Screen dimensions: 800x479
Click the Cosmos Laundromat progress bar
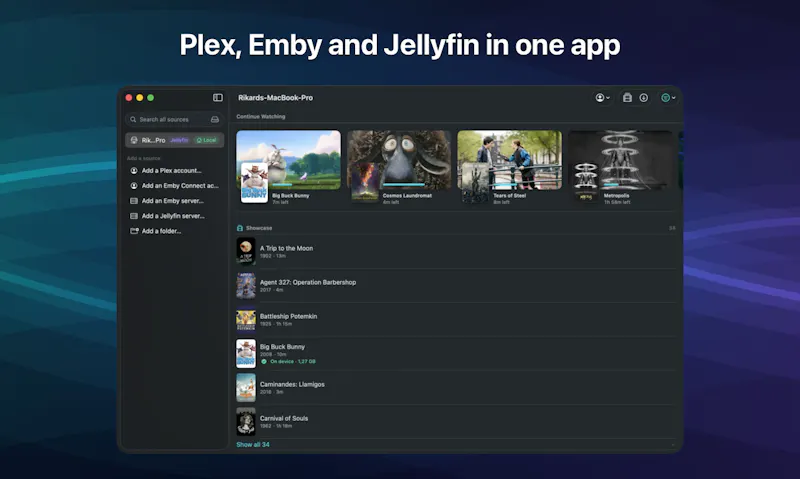(x=404, y=184)
